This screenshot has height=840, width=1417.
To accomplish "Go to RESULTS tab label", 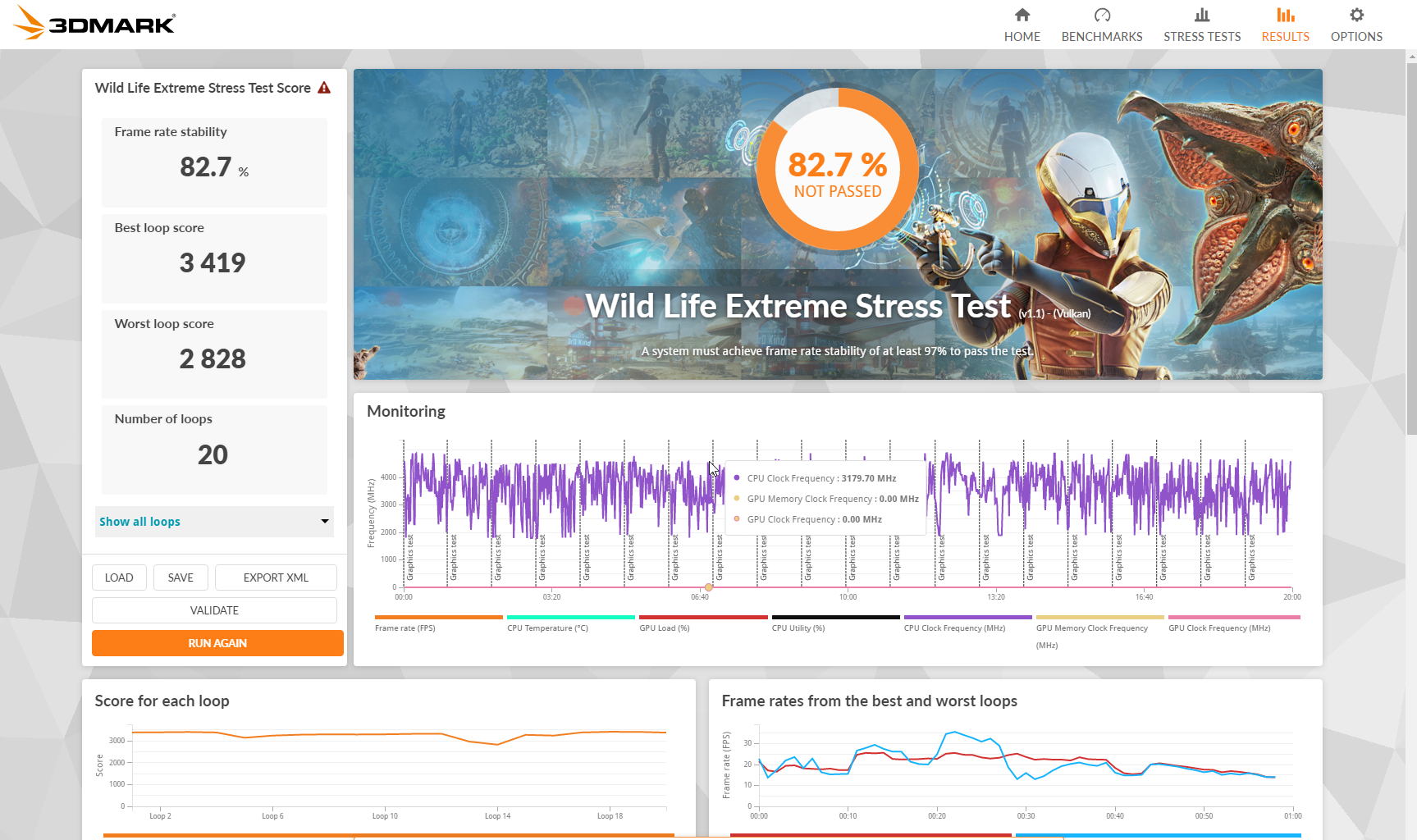I will click(1286, 37).
